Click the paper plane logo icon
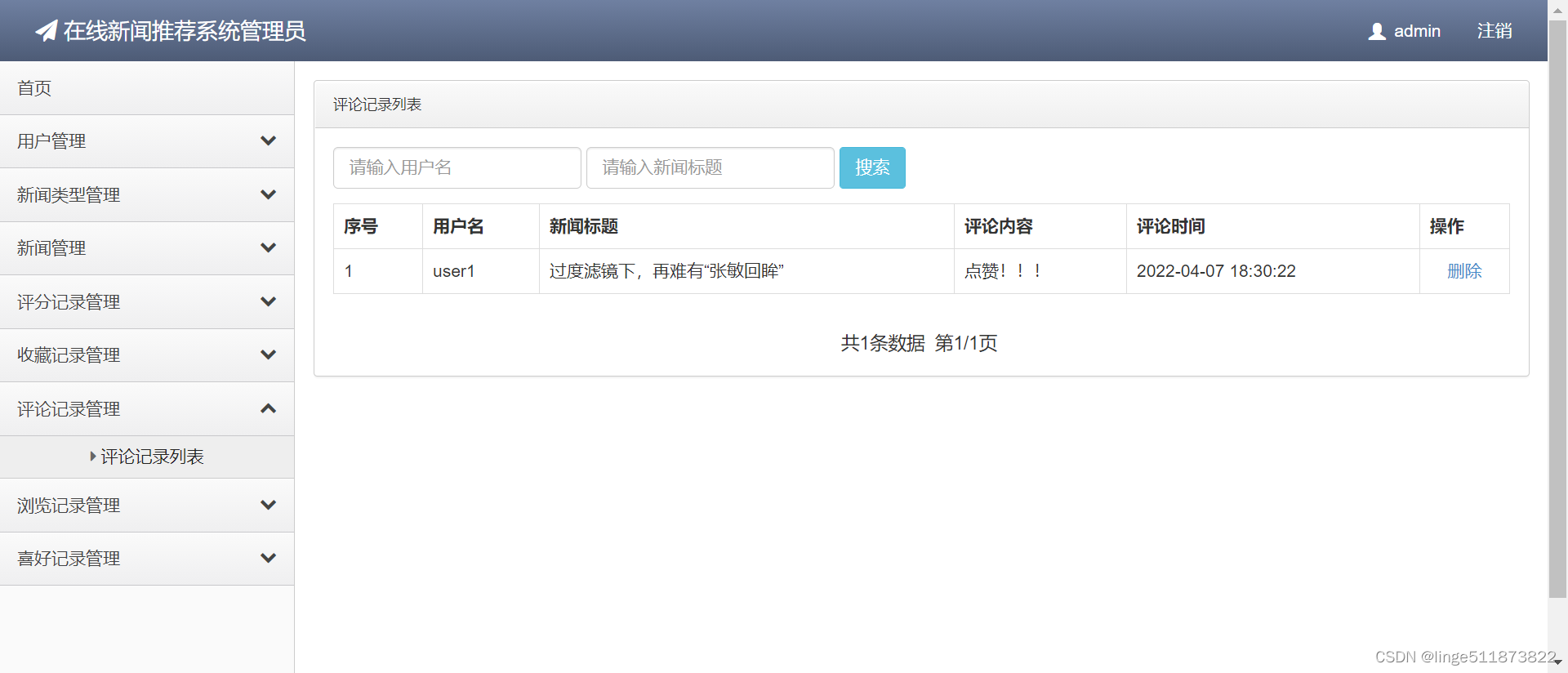Image resolution: width=1568 pixels, height=673 pixels. pyautogui.click(x=47, y=31)
